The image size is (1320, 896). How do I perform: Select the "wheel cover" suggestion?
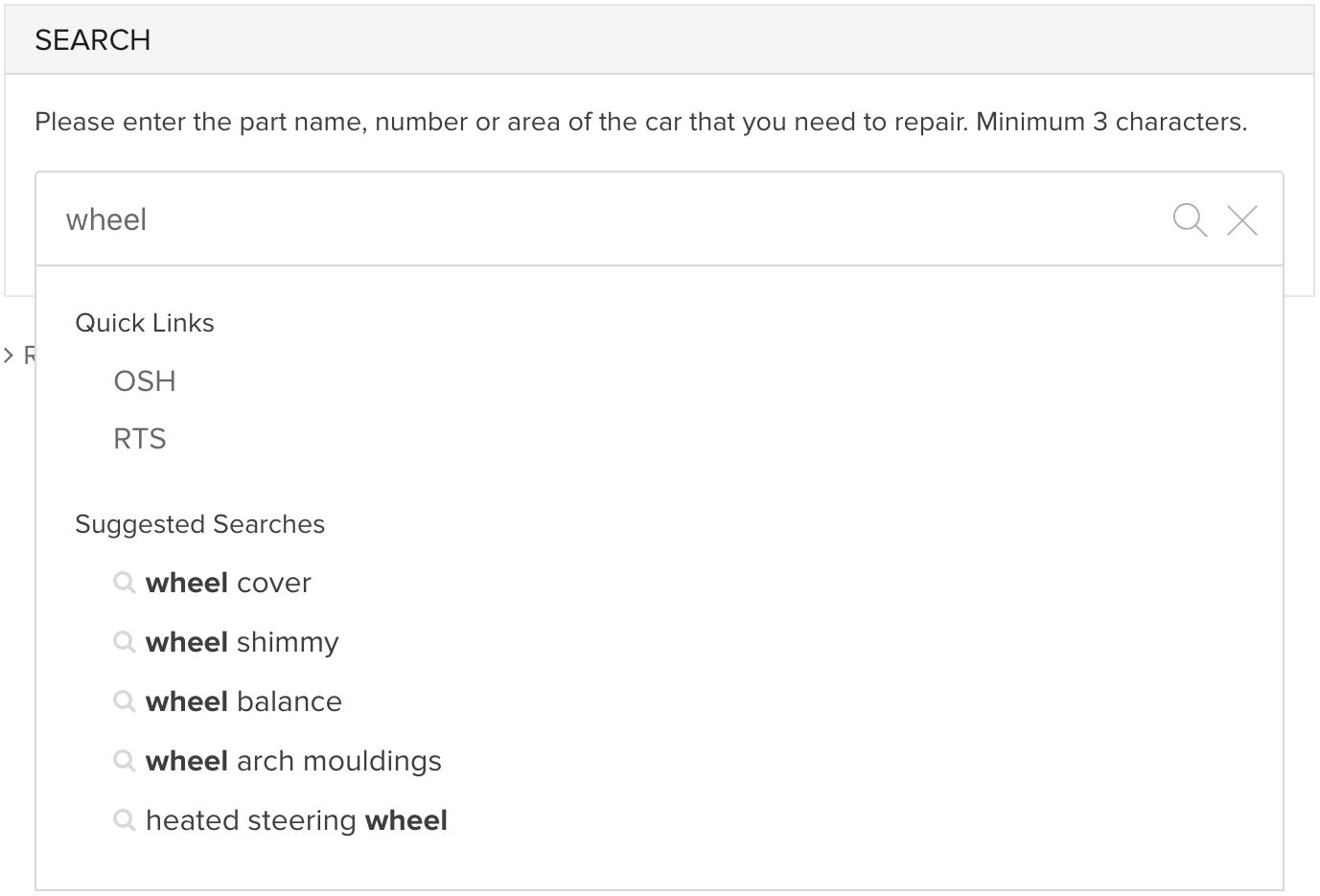[x=228, y=583]
